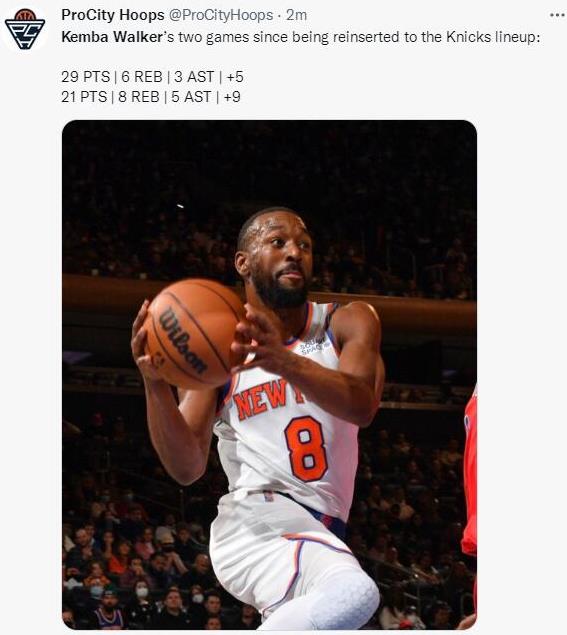
Task: Click the @ProCityHoops handle
Action: pos(221,15)
